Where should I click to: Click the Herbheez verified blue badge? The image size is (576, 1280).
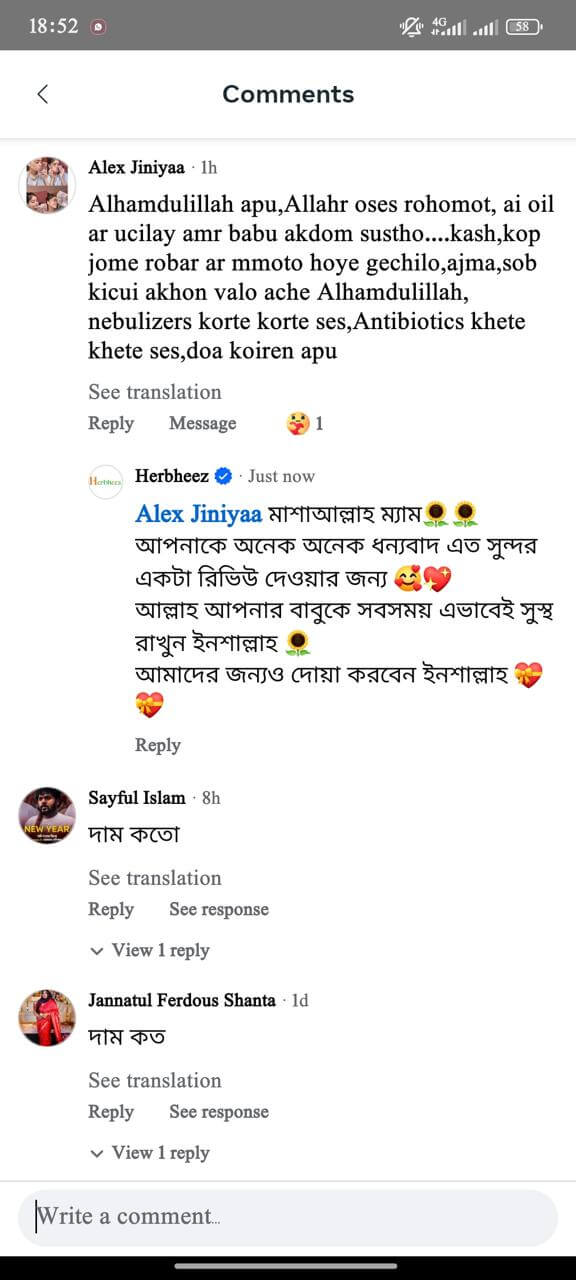coord(223,476)
